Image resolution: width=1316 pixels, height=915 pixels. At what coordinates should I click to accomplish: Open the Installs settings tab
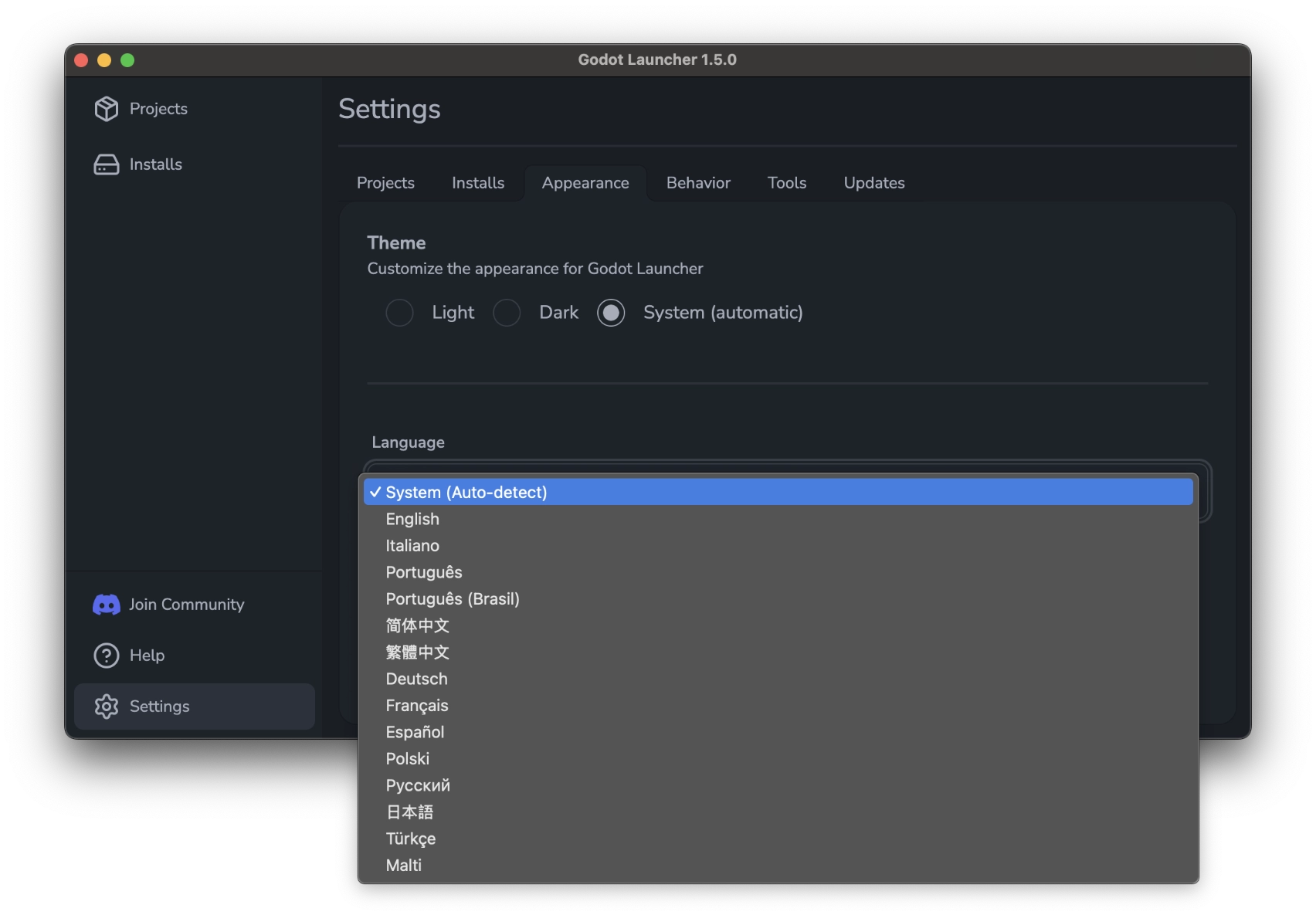coord(477,183)
